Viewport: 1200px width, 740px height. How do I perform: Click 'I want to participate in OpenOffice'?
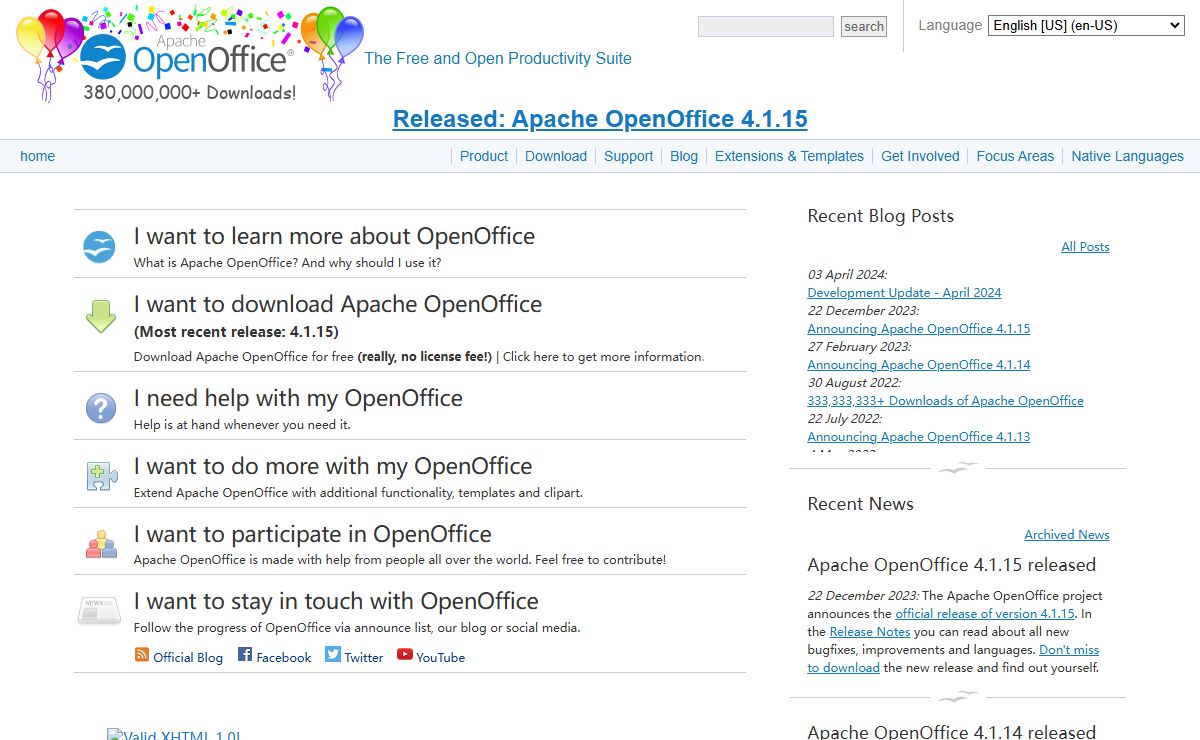[313, 534]
